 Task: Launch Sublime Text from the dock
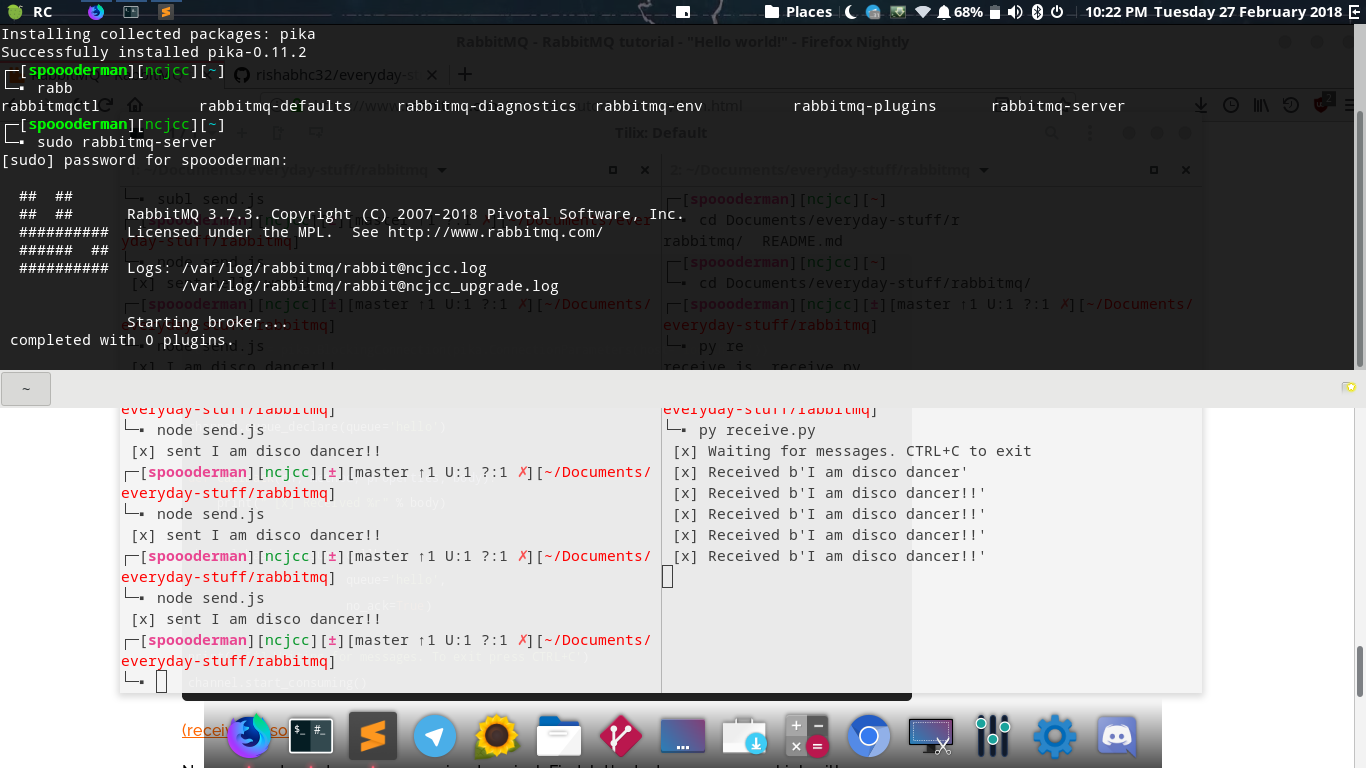coord(373,737)
